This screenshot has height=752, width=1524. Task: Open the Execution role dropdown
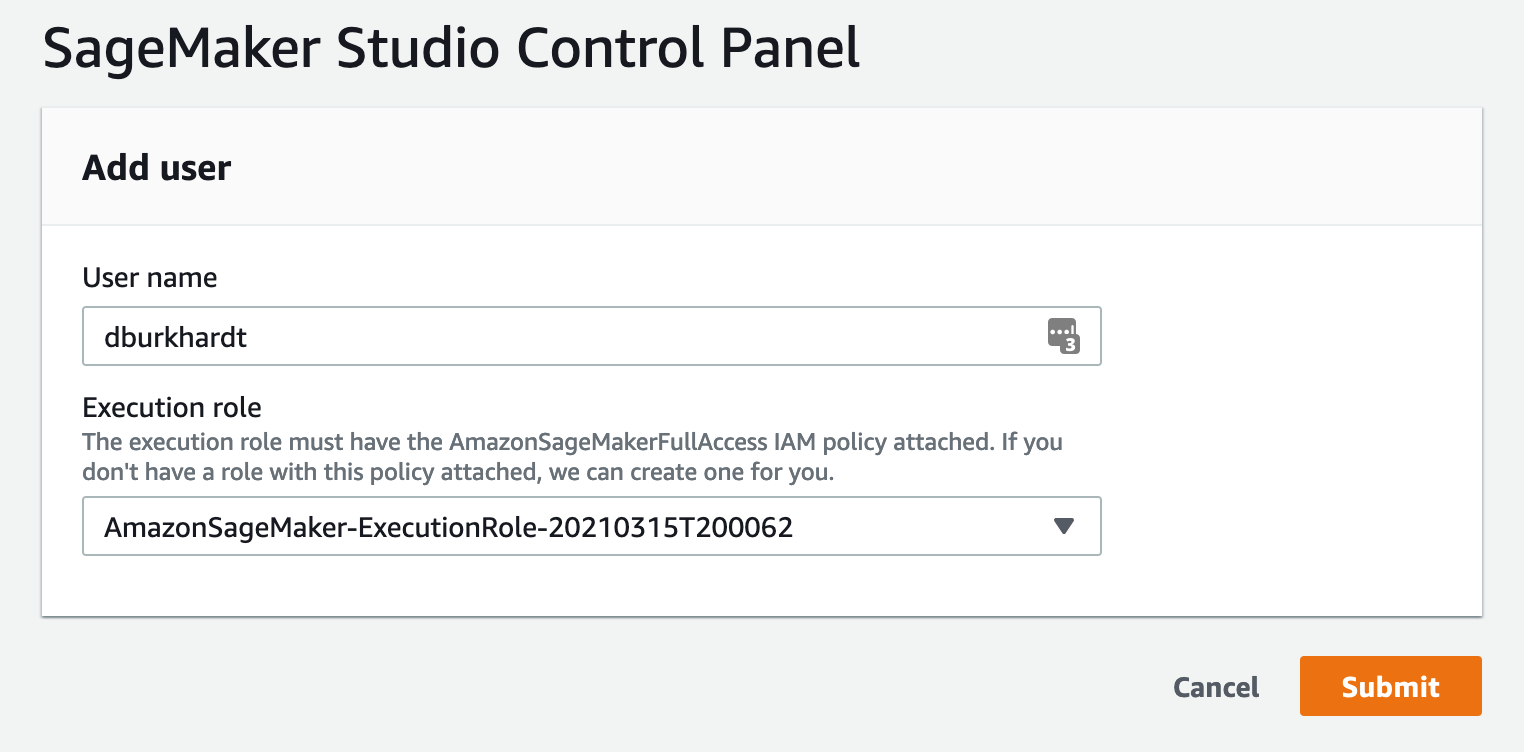coord(591,526)
